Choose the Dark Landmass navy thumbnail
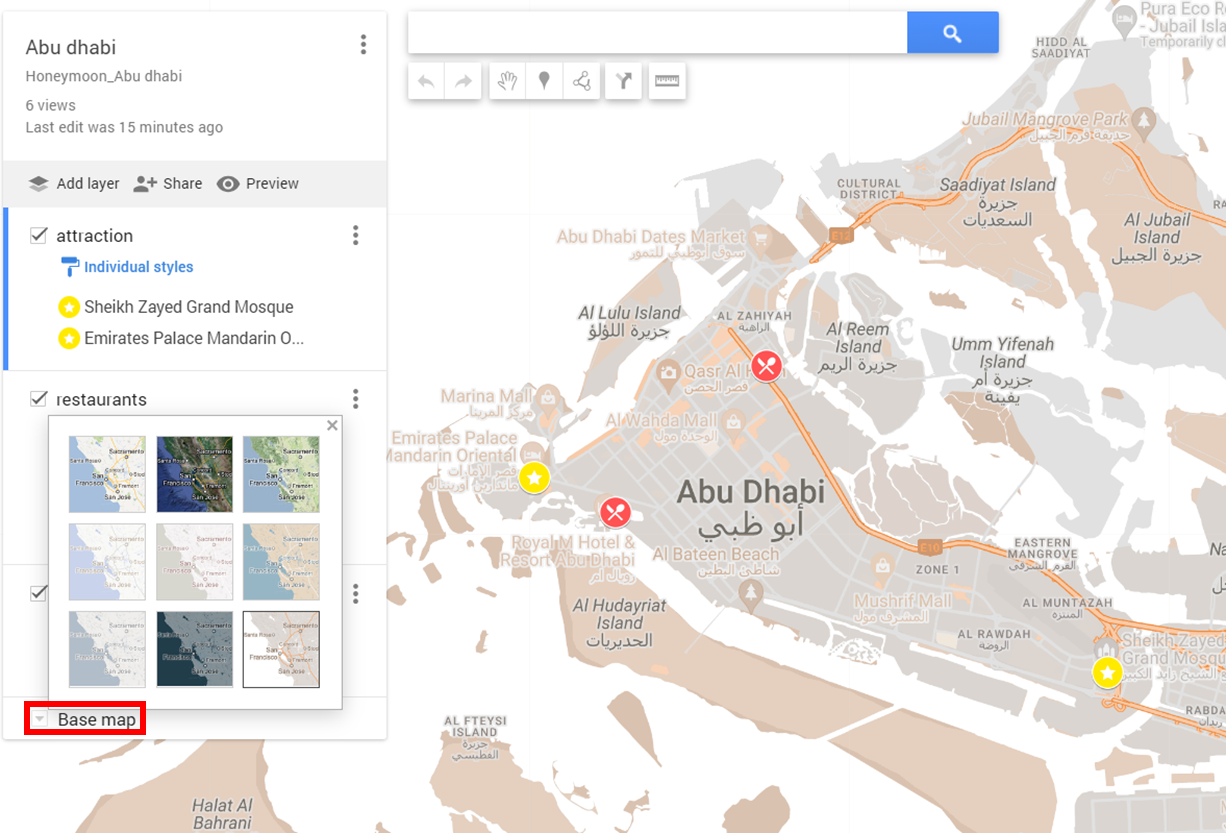This screenshot has height=833, width=1226. (x=194, y=650)
